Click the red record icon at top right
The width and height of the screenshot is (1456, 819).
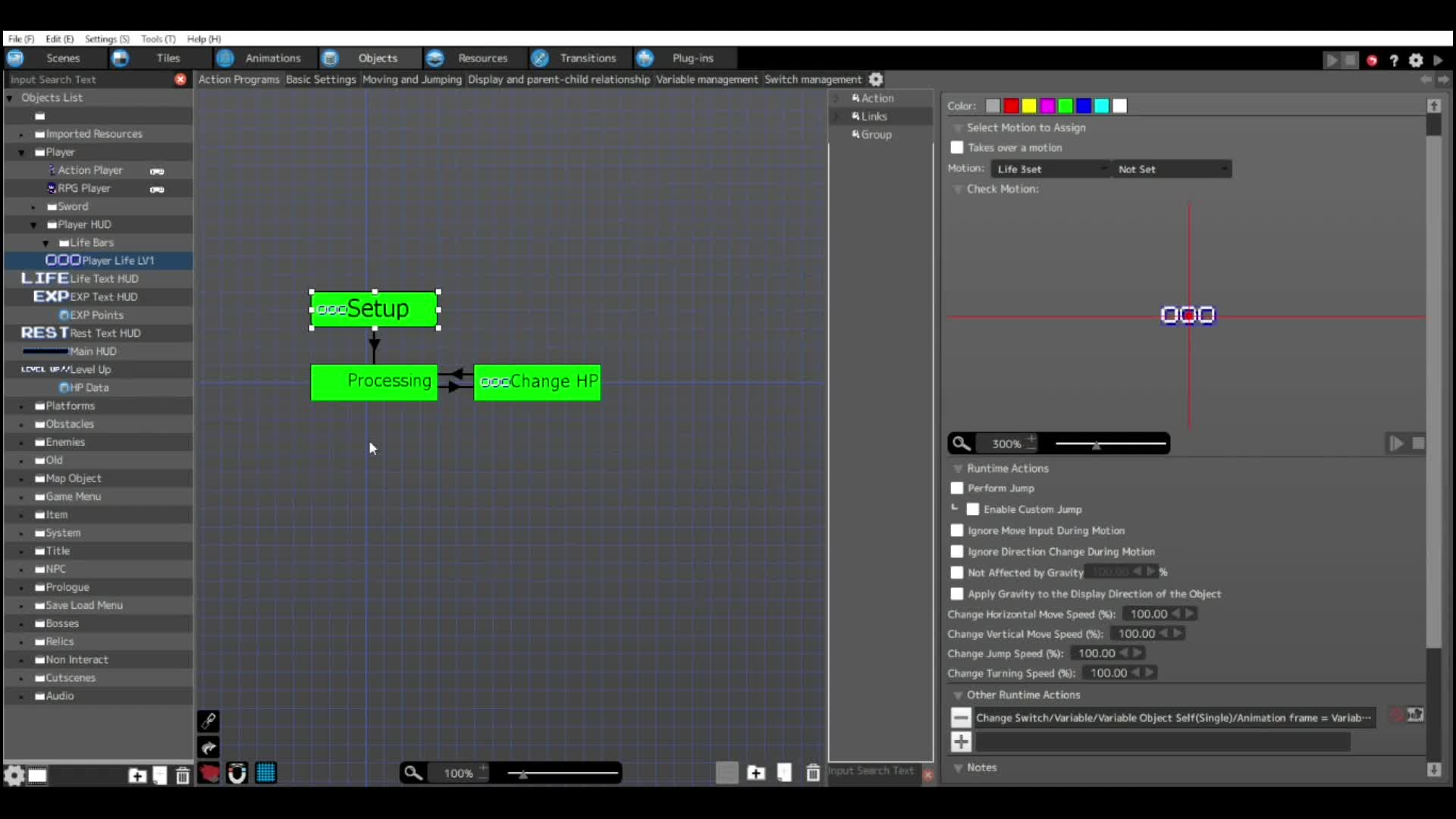(x=1372, y=61)
